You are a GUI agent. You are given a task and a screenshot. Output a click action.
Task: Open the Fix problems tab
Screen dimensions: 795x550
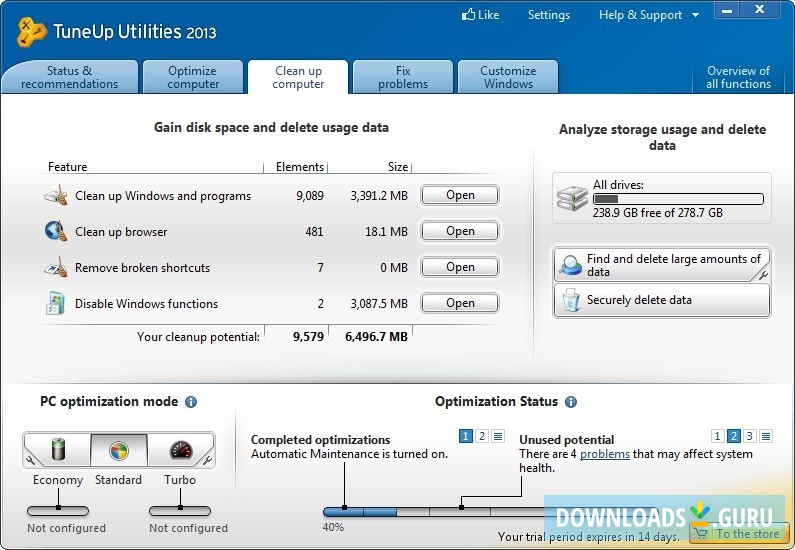[x=403, y=77]
